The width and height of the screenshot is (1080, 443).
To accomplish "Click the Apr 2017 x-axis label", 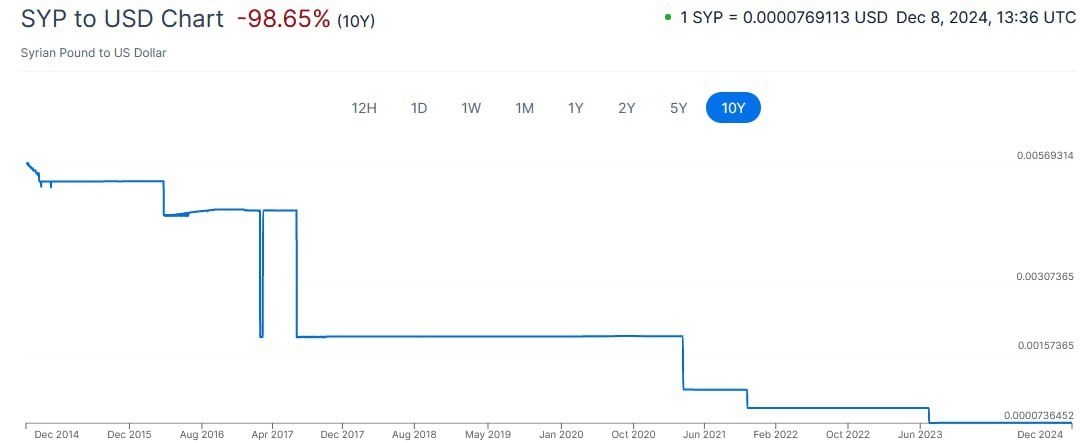I will point(272,435).
